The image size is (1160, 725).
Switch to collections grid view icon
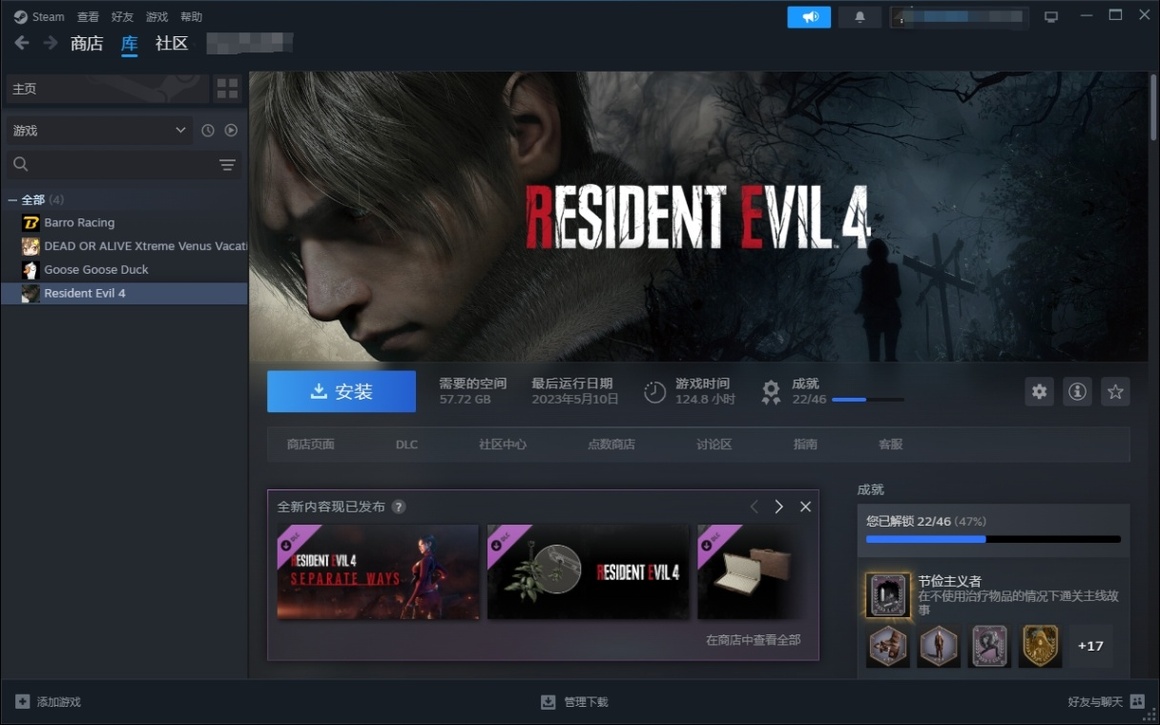point(227,89)
